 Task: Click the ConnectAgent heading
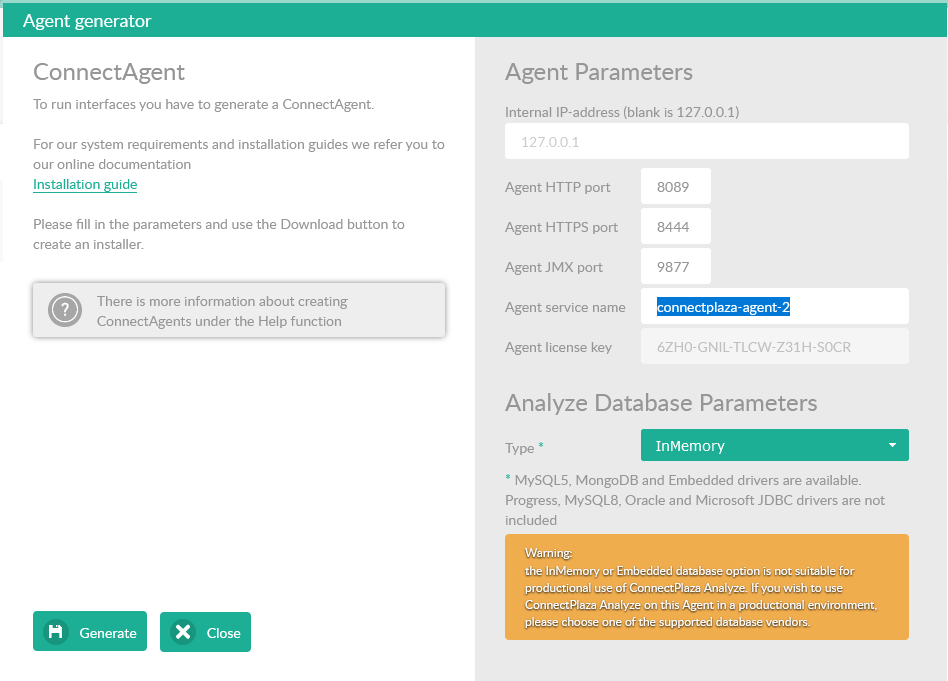pyautogui.click(x=109, y=72)
